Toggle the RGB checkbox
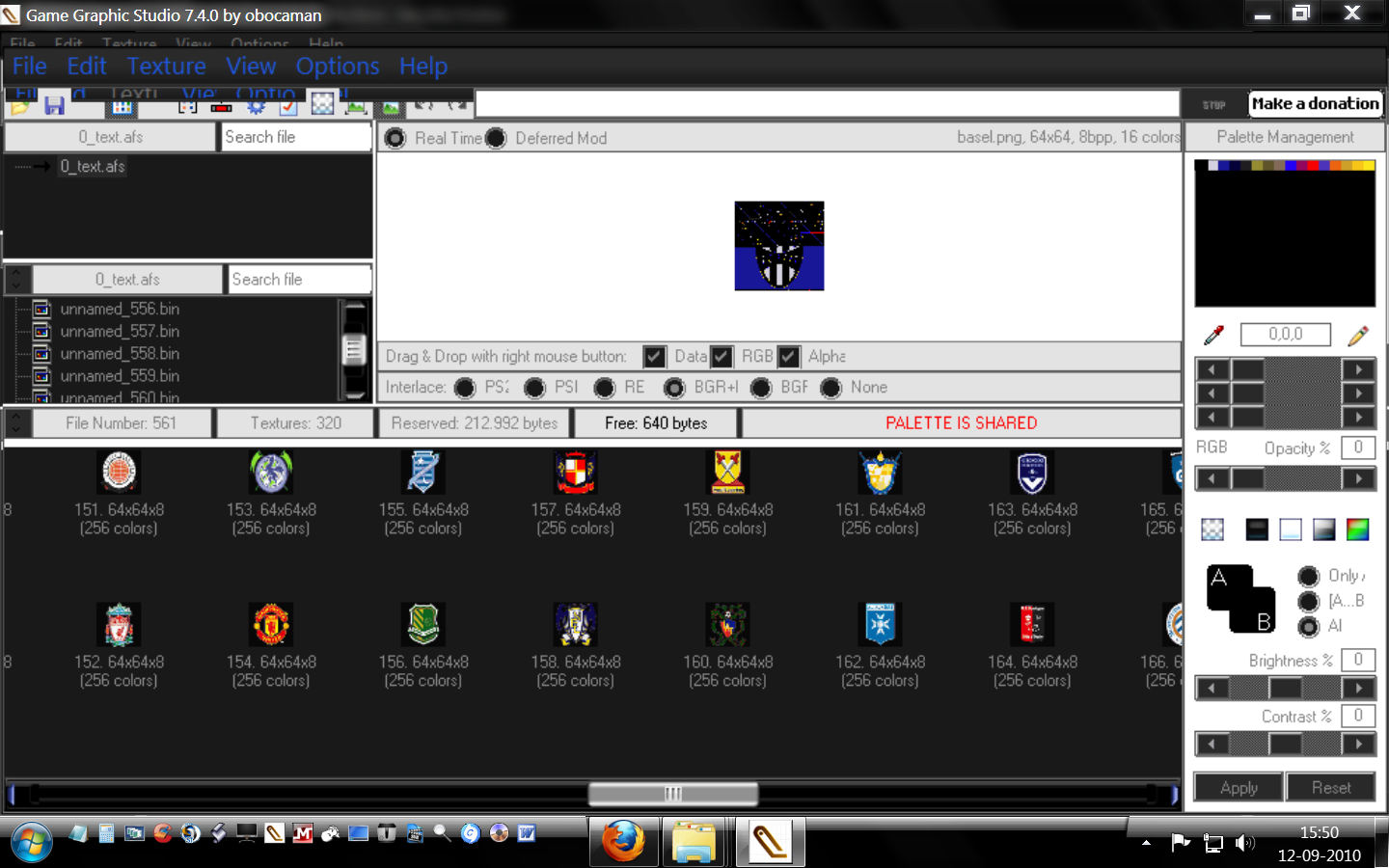 721,357
